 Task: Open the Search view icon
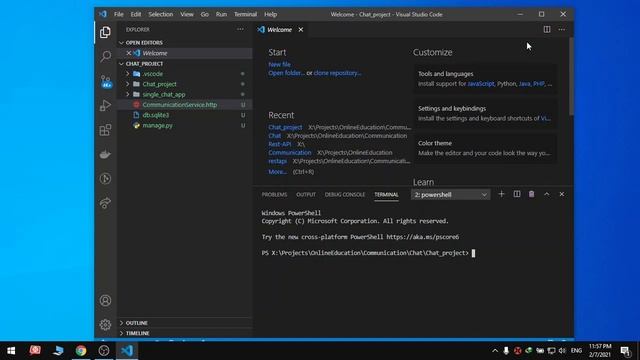105,56
